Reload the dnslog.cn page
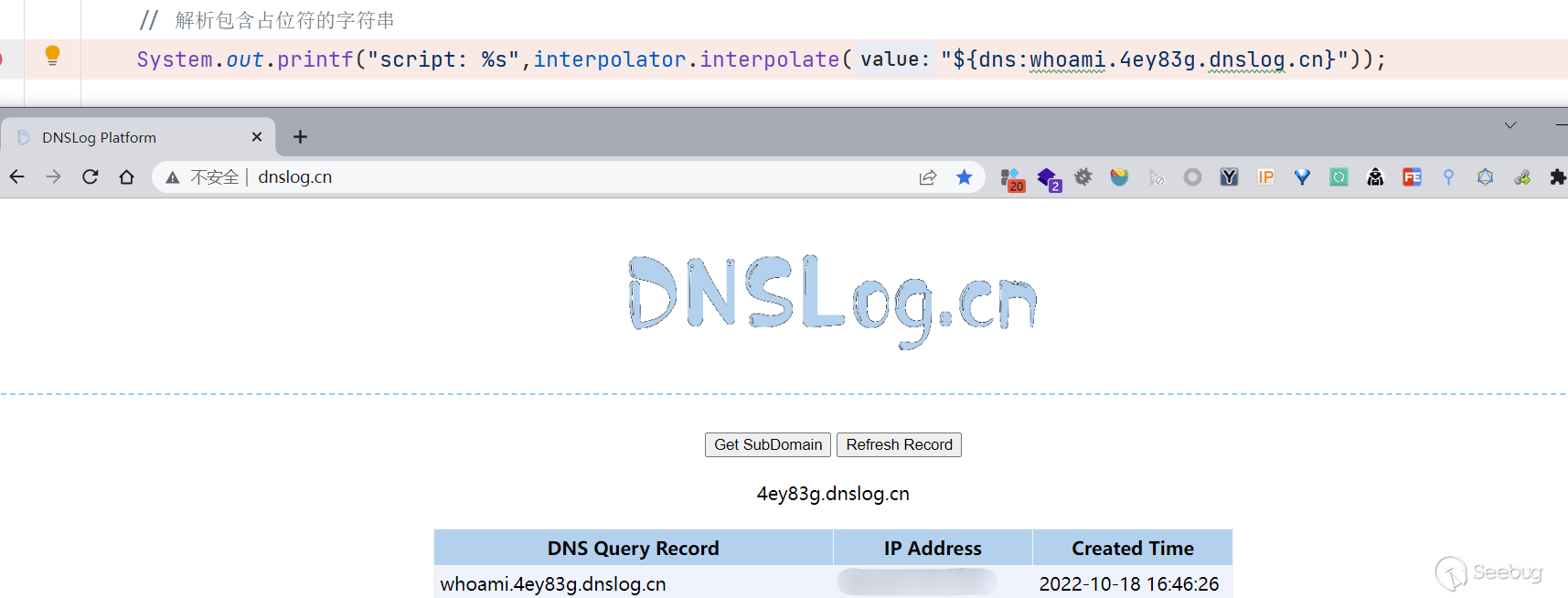This screenshot has height=598, width=1568. [x=90, y=176]
